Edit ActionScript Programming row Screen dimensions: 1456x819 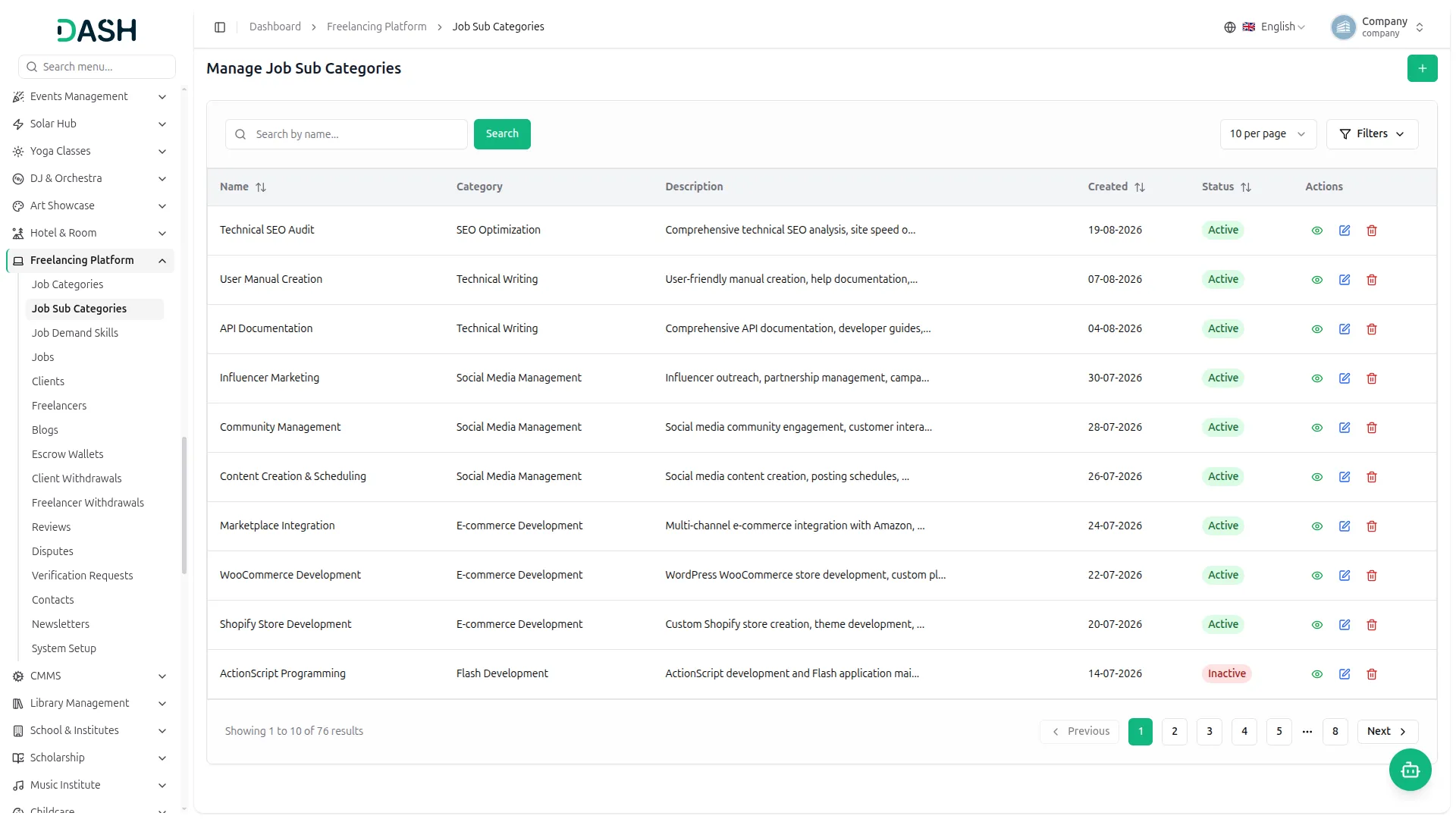1344,674
